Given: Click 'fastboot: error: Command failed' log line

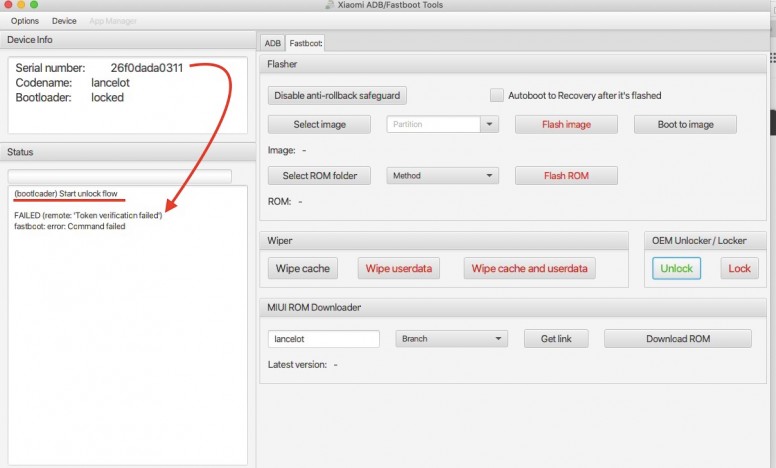Looking at the screenshot, I should point(70,226).
